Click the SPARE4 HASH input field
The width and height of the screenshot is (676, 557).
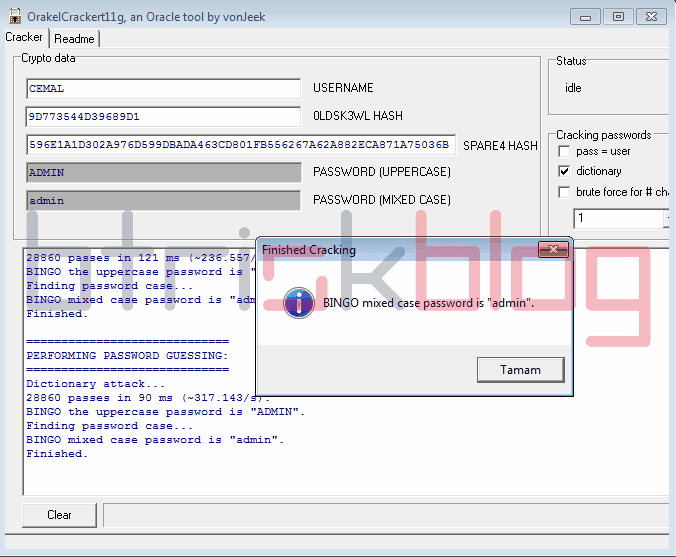point(241,144)
